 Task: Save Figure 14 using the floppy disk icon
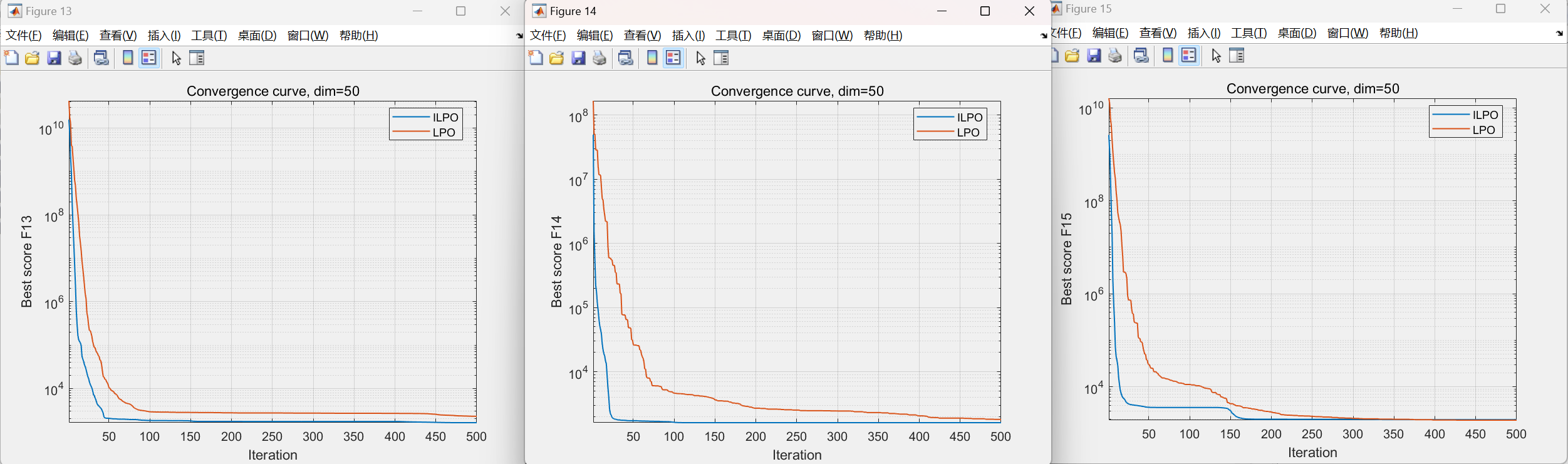coord(579,58)
